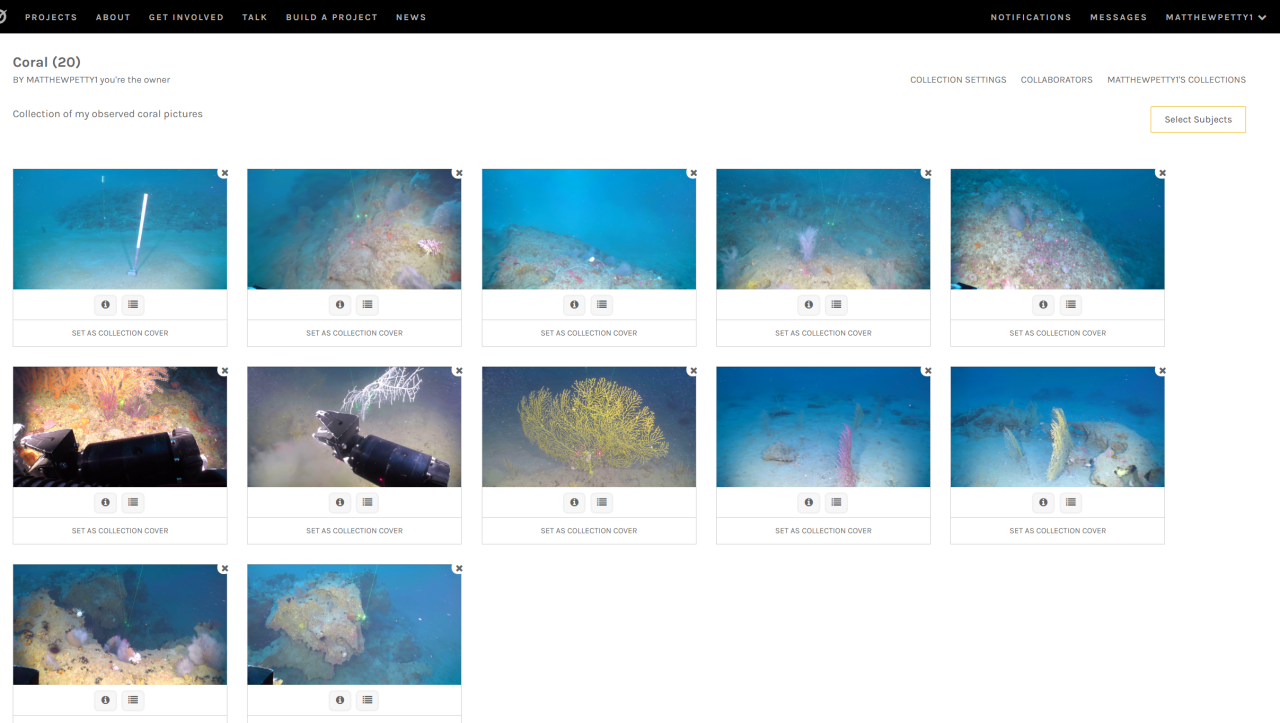Open the News page
This screenshot has height=723, width=1280.
click(411, 17)
